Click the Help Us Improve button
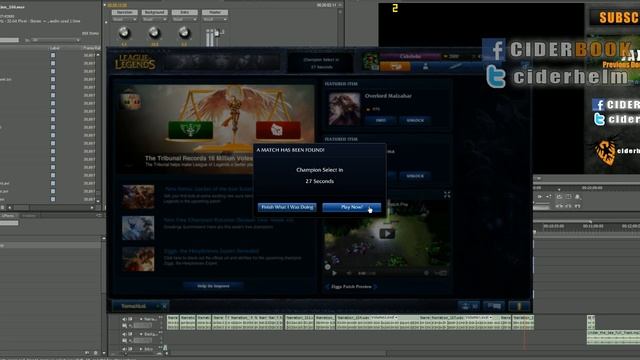This screenshot has height=360, width=640. (x=213, y=286)
